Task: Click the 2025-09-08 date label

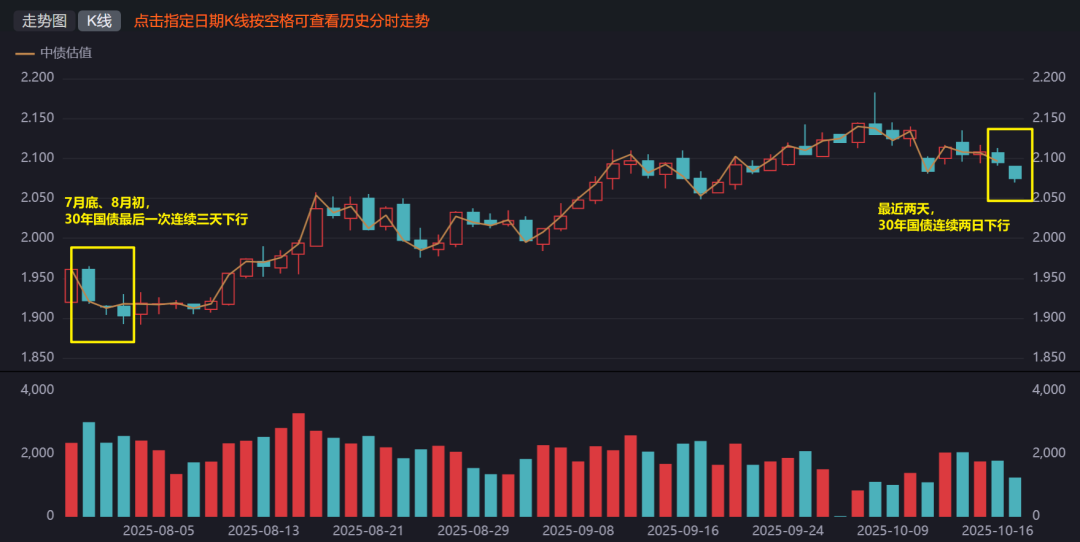Action: (x=578, y=530)
